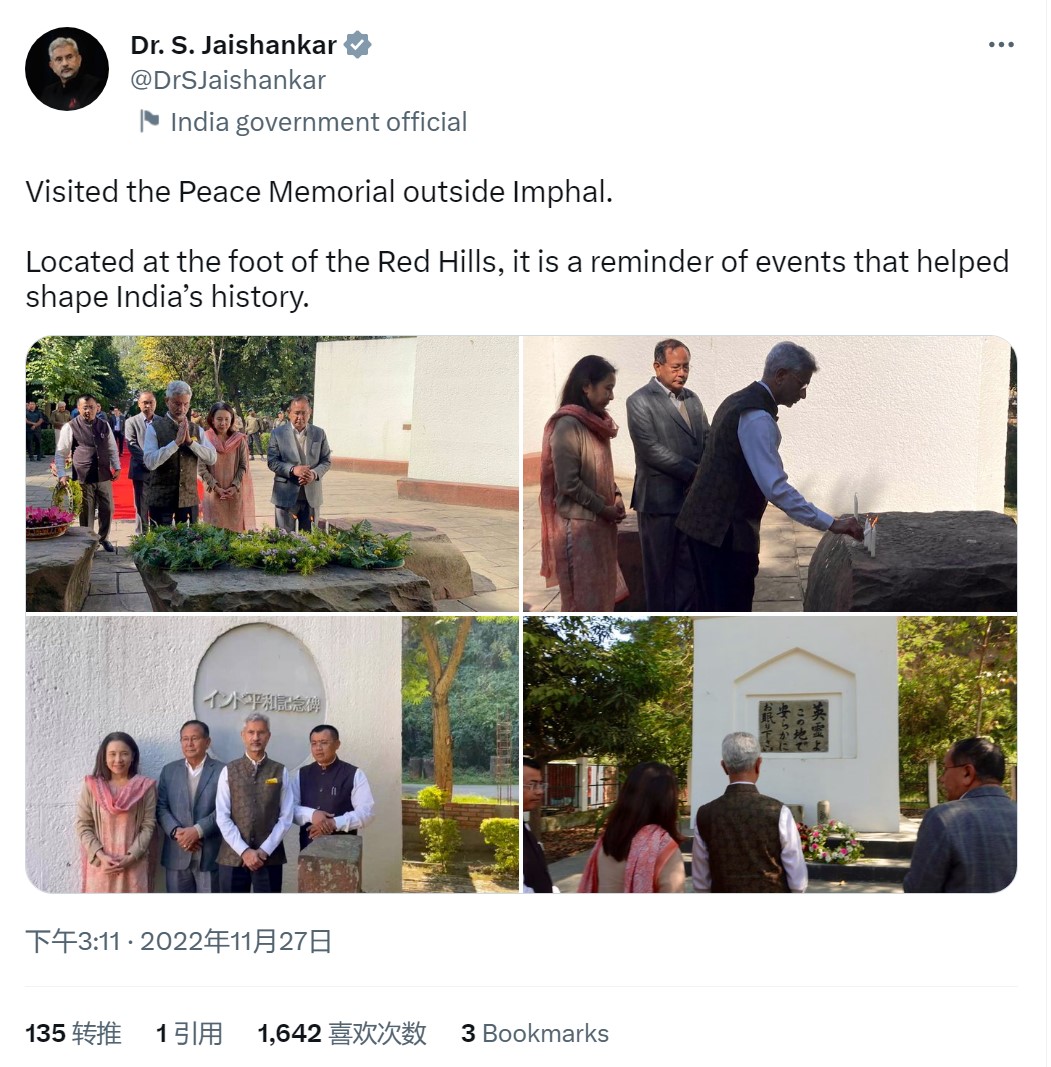Open the three-dot more options menu

(x=1001, y=45)
